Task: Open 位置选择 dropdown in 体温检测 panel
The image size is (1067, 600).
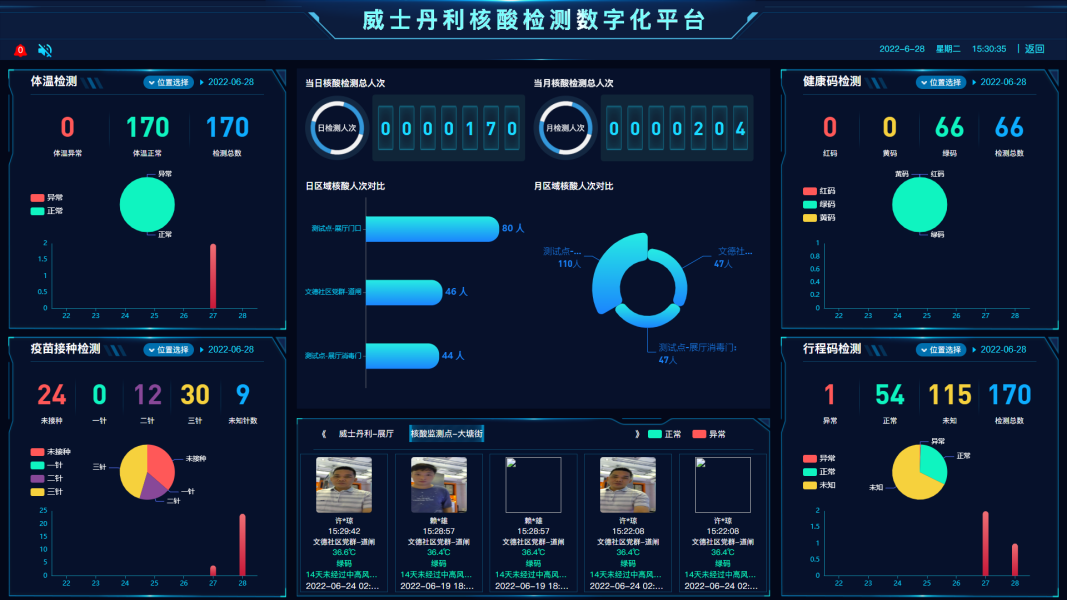Action: point(168,83)
